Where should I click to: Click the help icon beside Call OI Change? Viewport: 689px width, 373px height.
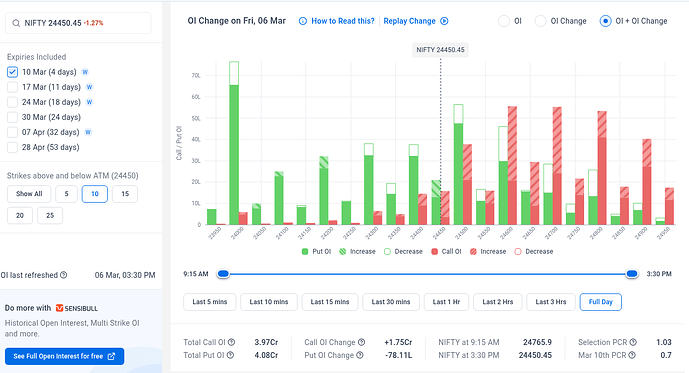point(361,342)
